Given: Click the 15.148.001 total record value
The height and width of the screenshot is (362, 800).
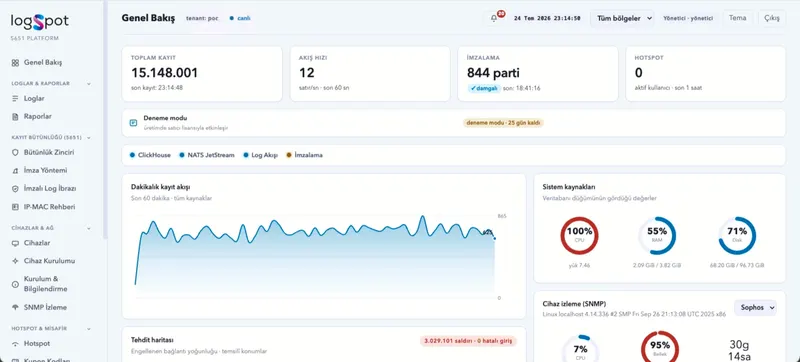Looking at the screenshot, I should point(164,73).
